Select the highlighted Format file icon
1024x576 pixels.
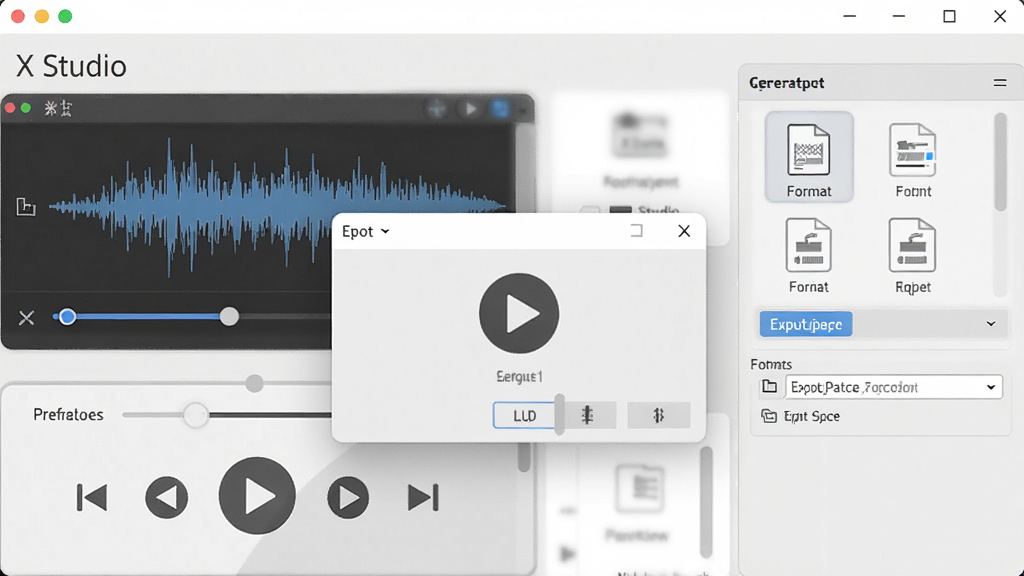tap(808, 157)
